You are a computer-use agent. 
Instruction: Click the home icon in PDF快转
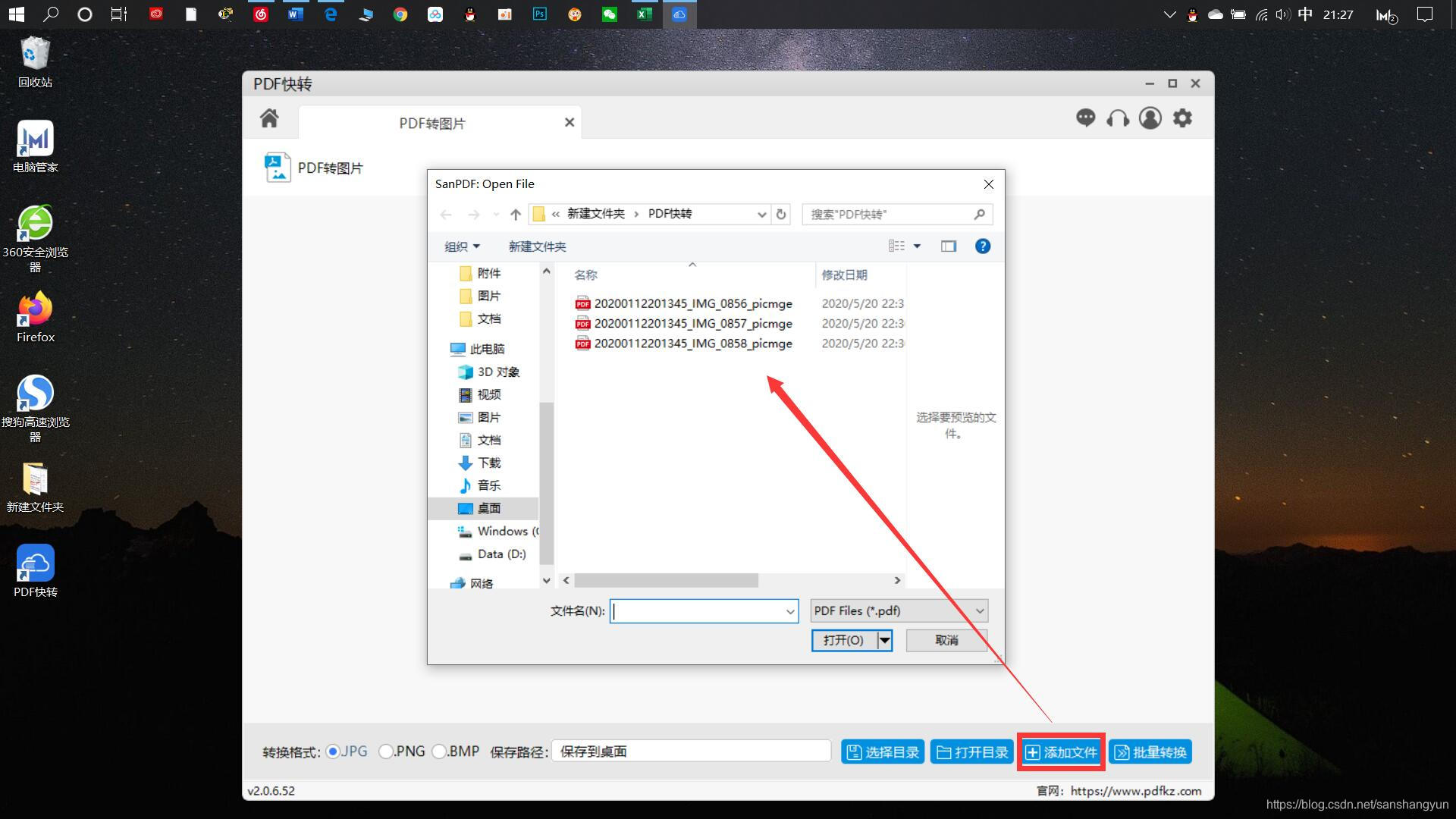pos(269,118)
